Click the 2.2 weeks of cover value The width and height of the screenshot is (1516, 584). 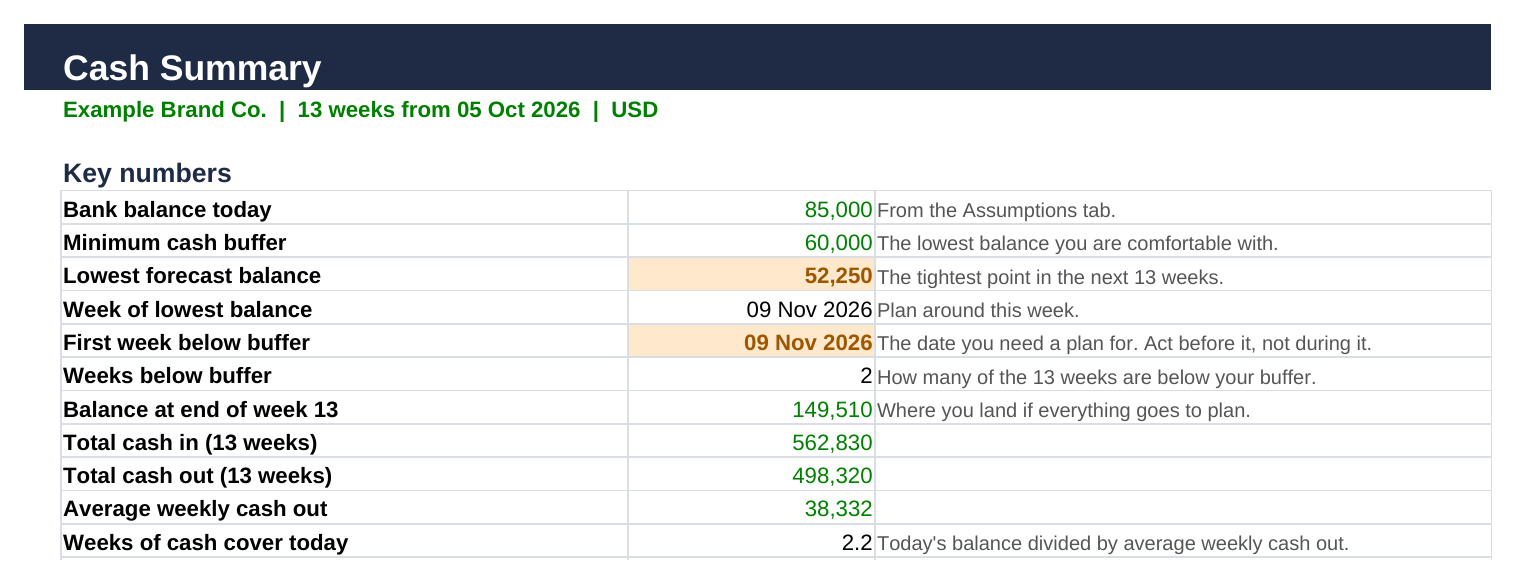tap(858, 543)
